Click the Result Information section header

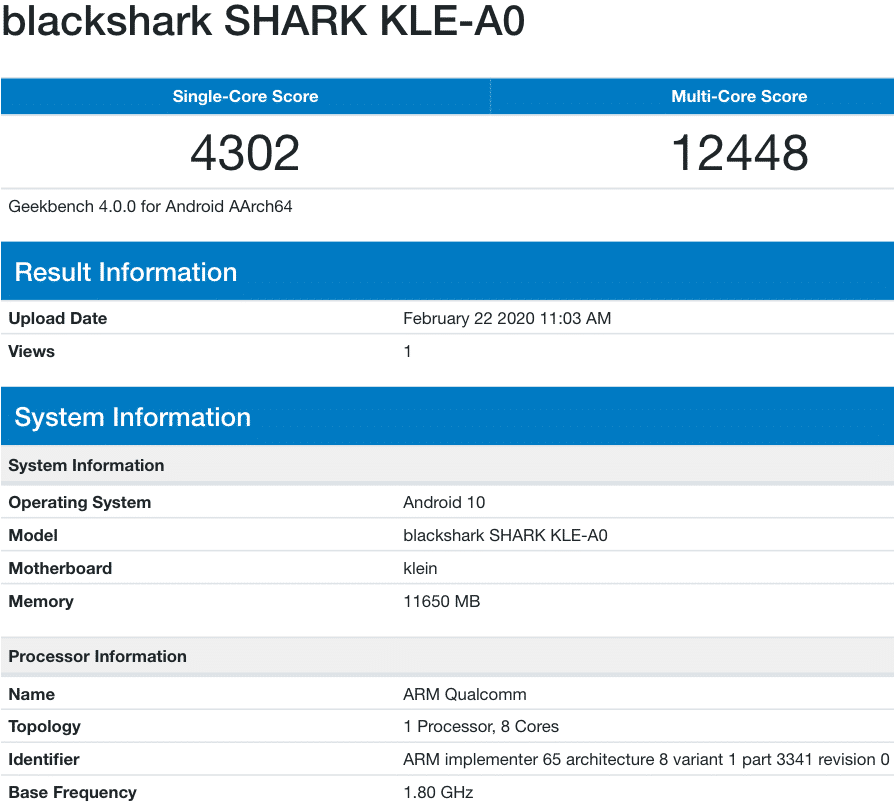click(x=125, y=271)
